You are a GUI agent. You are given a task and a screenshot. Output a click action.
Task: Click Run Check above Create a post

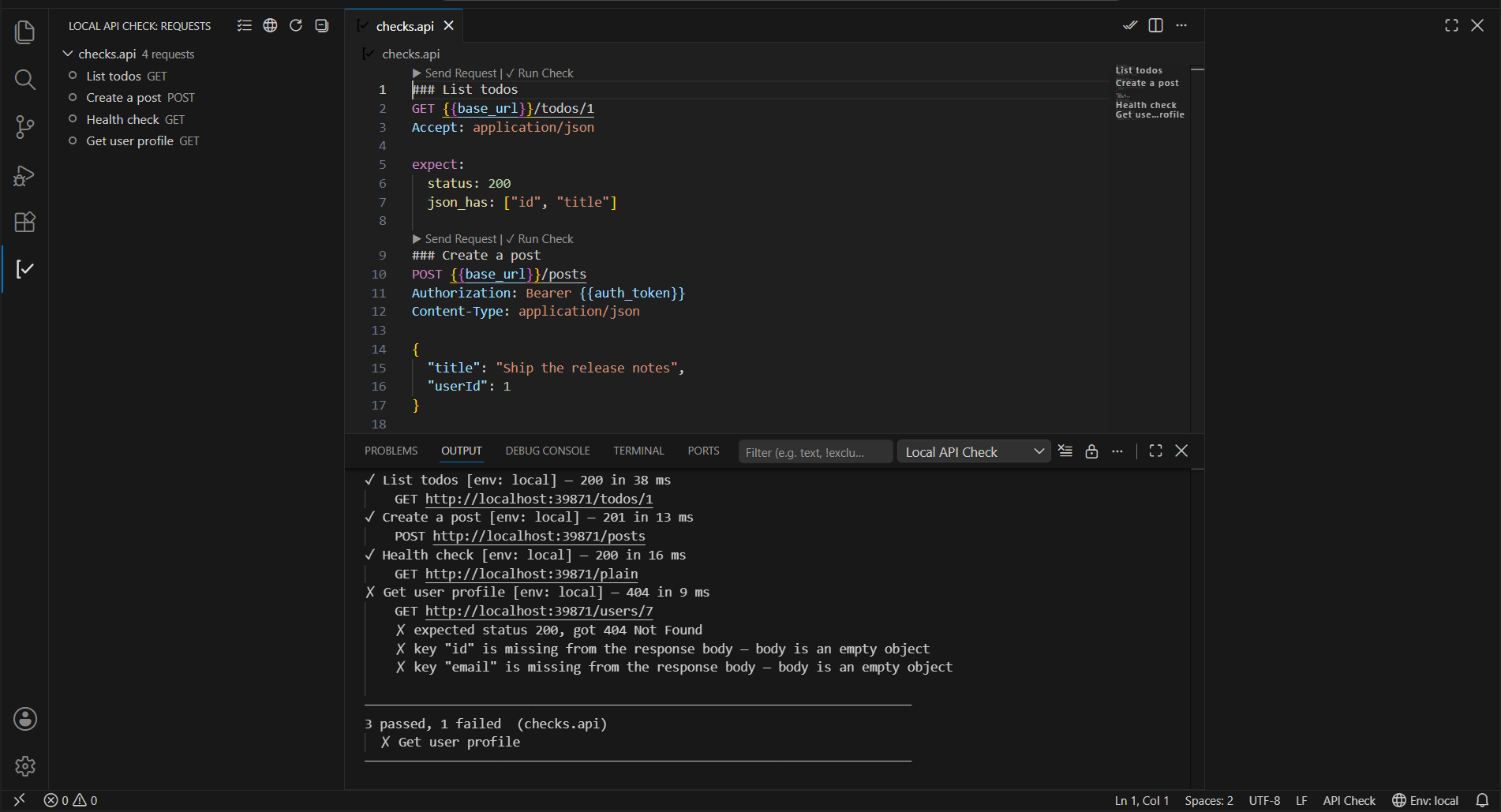tap(540, 239)
